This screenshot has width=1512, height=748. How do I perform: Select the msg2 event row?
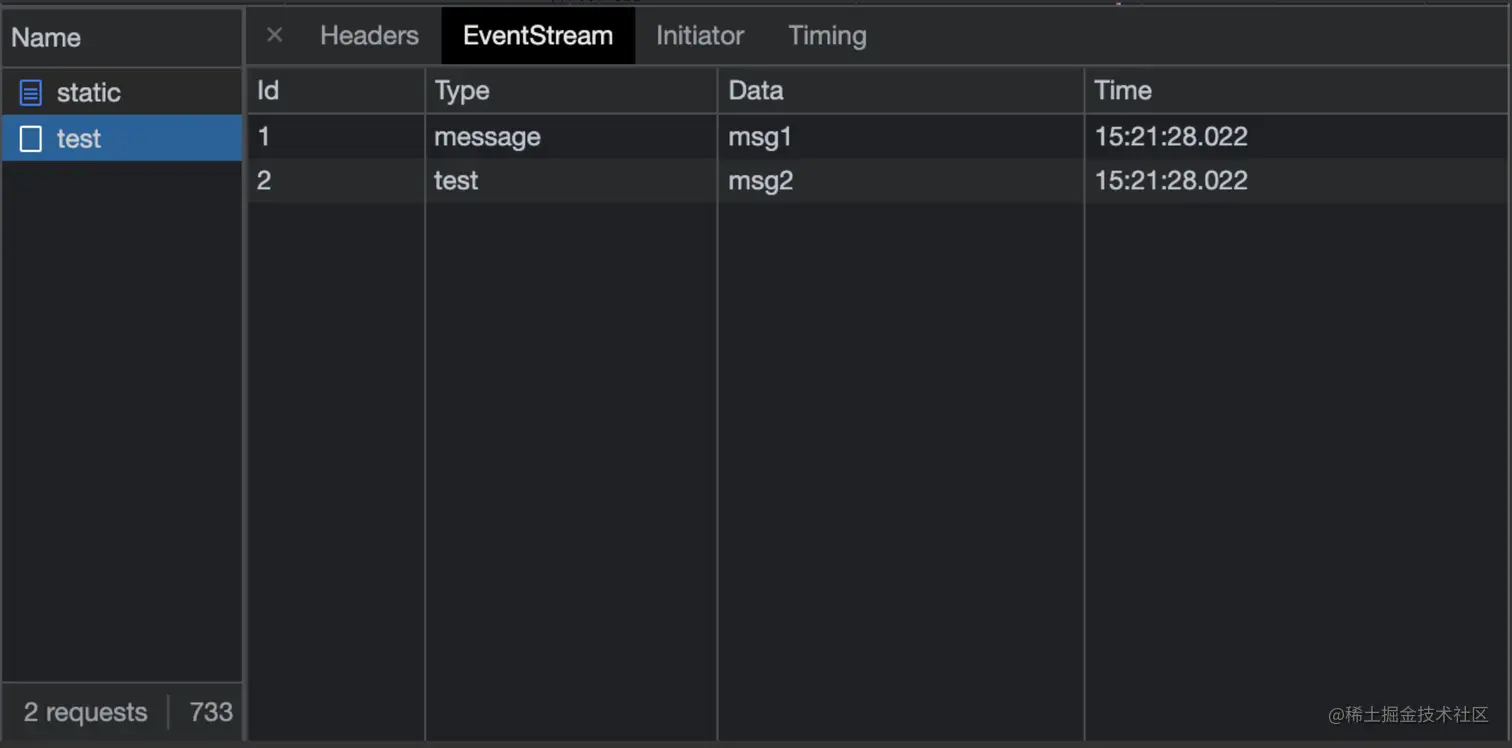point(761,181)
